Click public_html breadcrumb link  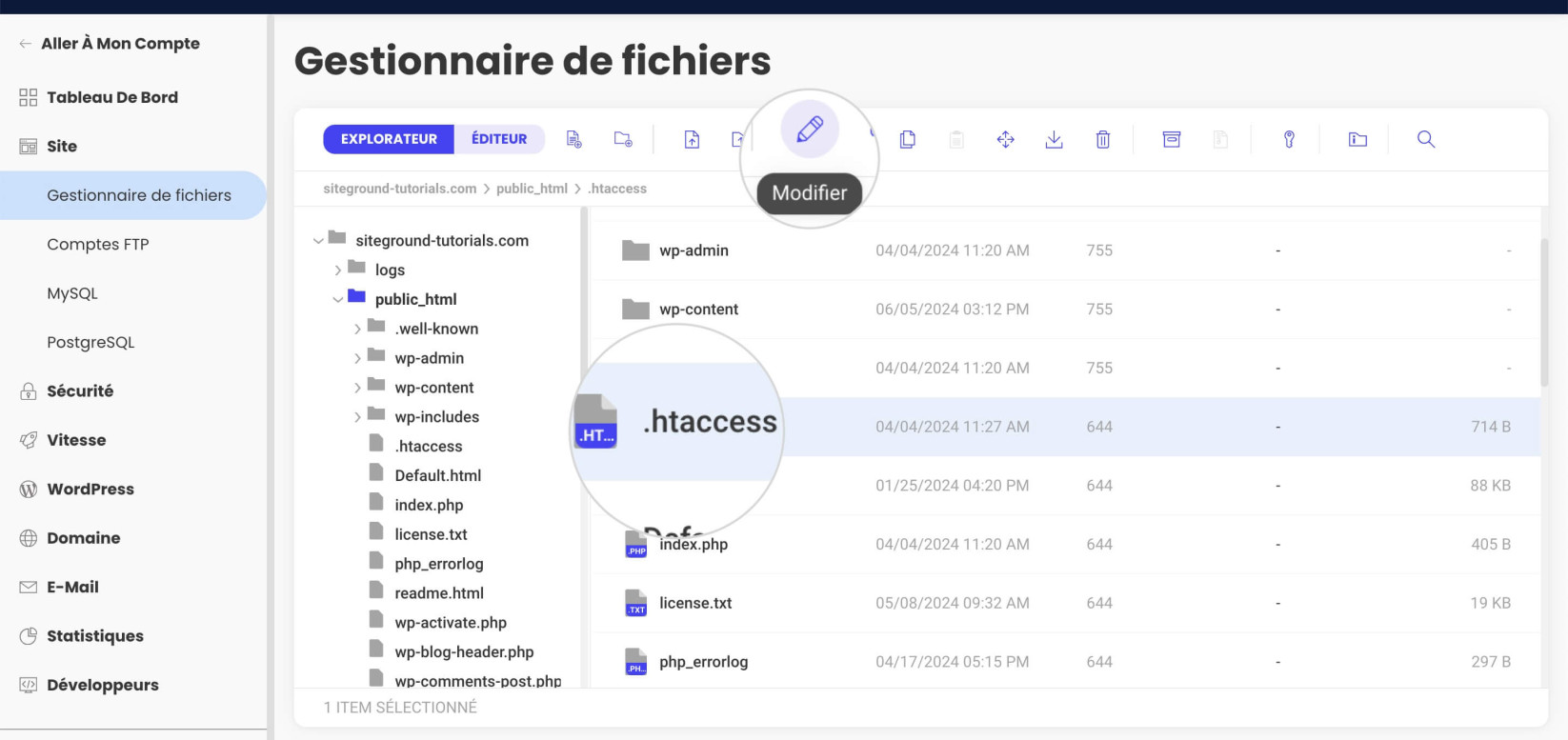pos(532,189)
